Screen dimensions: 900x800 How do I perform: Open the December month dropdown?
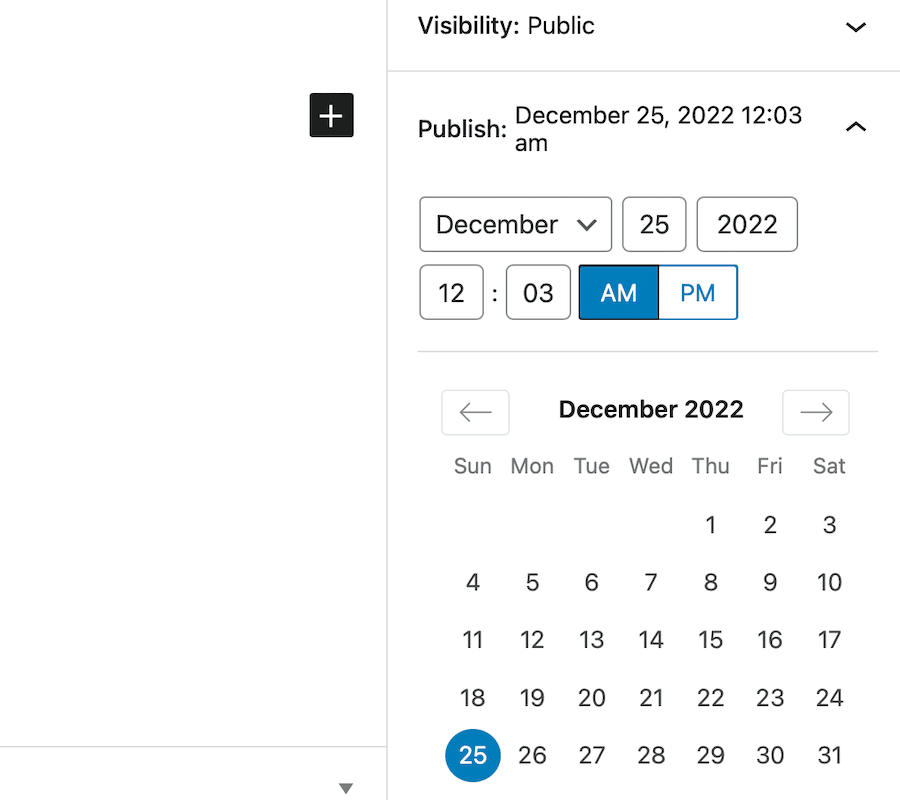tap(515, 224)
